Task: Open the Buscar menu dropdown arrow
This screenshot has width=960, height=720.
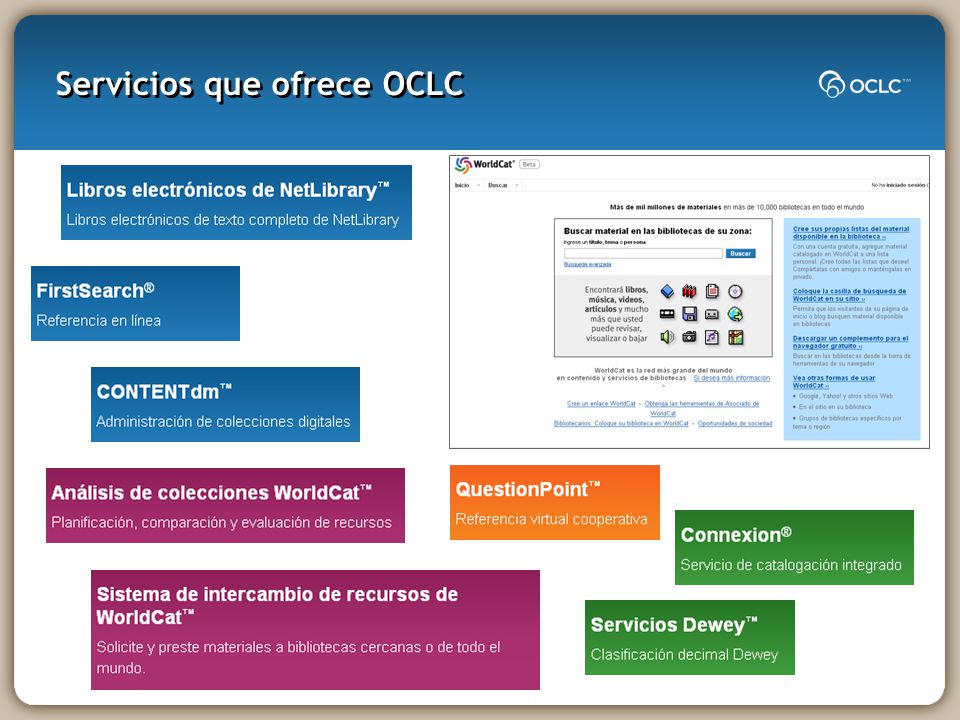Action: pos(517,186)
